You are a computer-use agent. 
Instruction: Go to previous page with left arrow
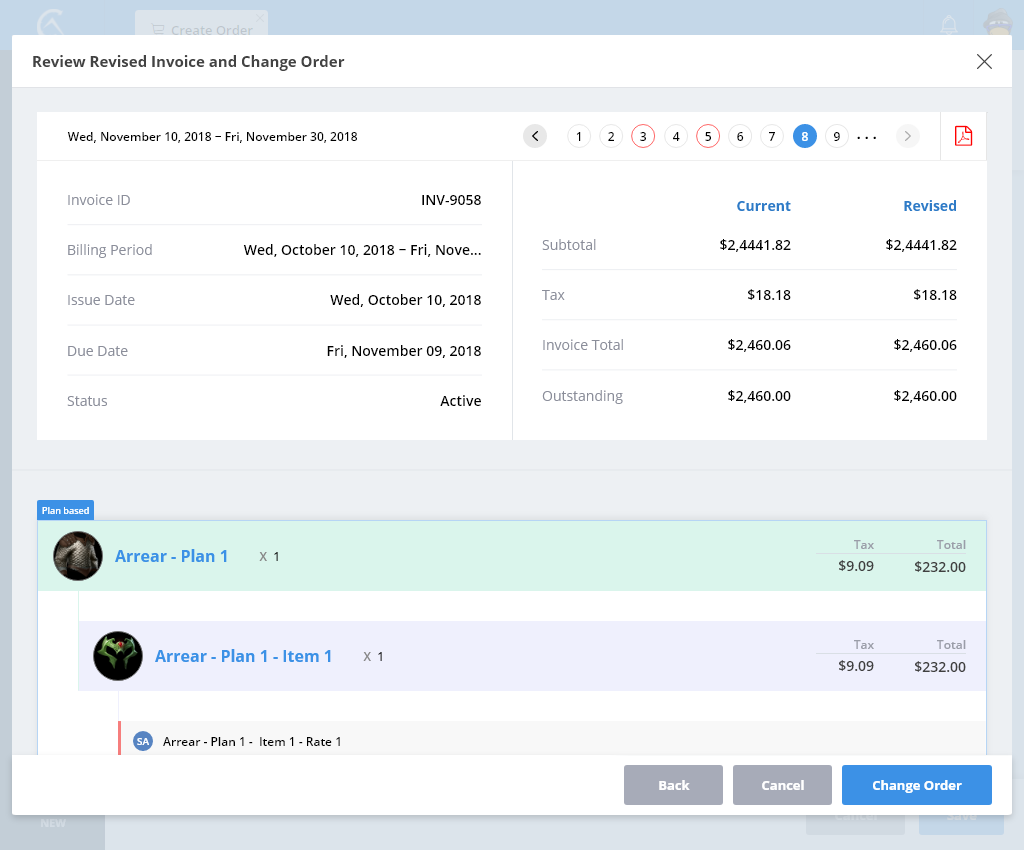[x=535, y=136]
